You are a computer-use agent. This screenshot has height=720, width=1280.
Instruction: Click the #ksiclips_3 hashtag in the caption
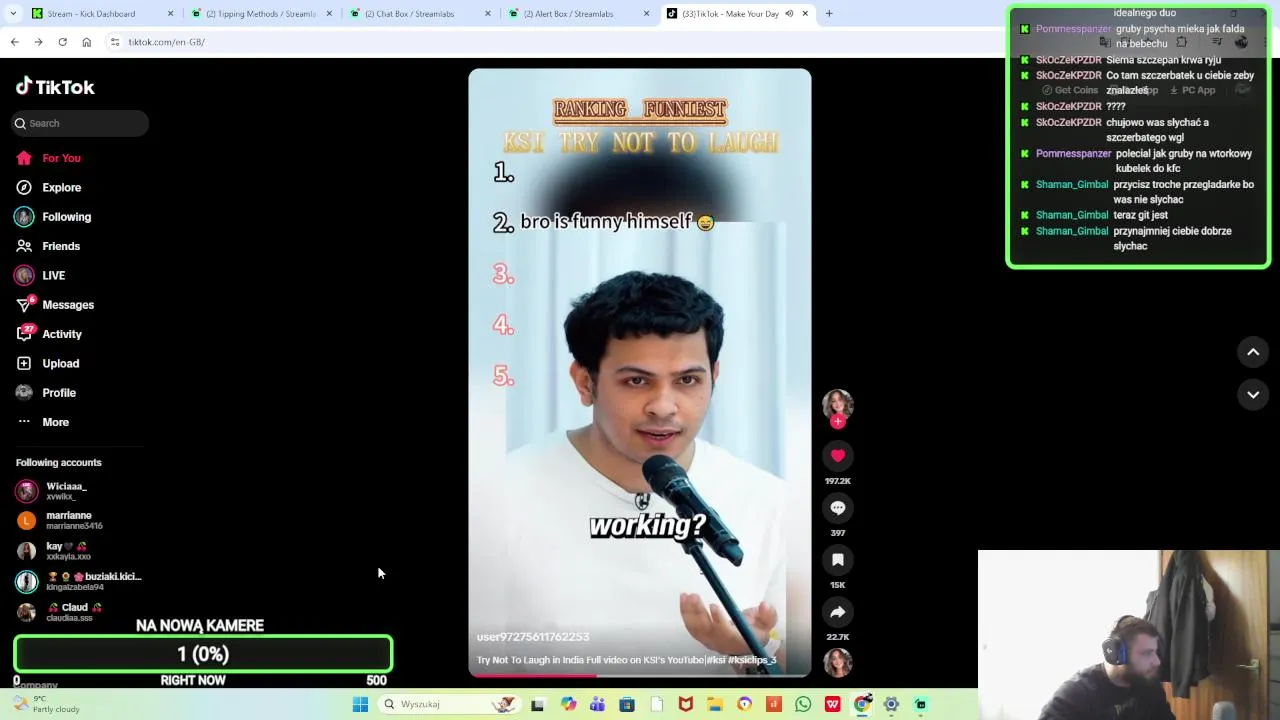pos(752,660)
